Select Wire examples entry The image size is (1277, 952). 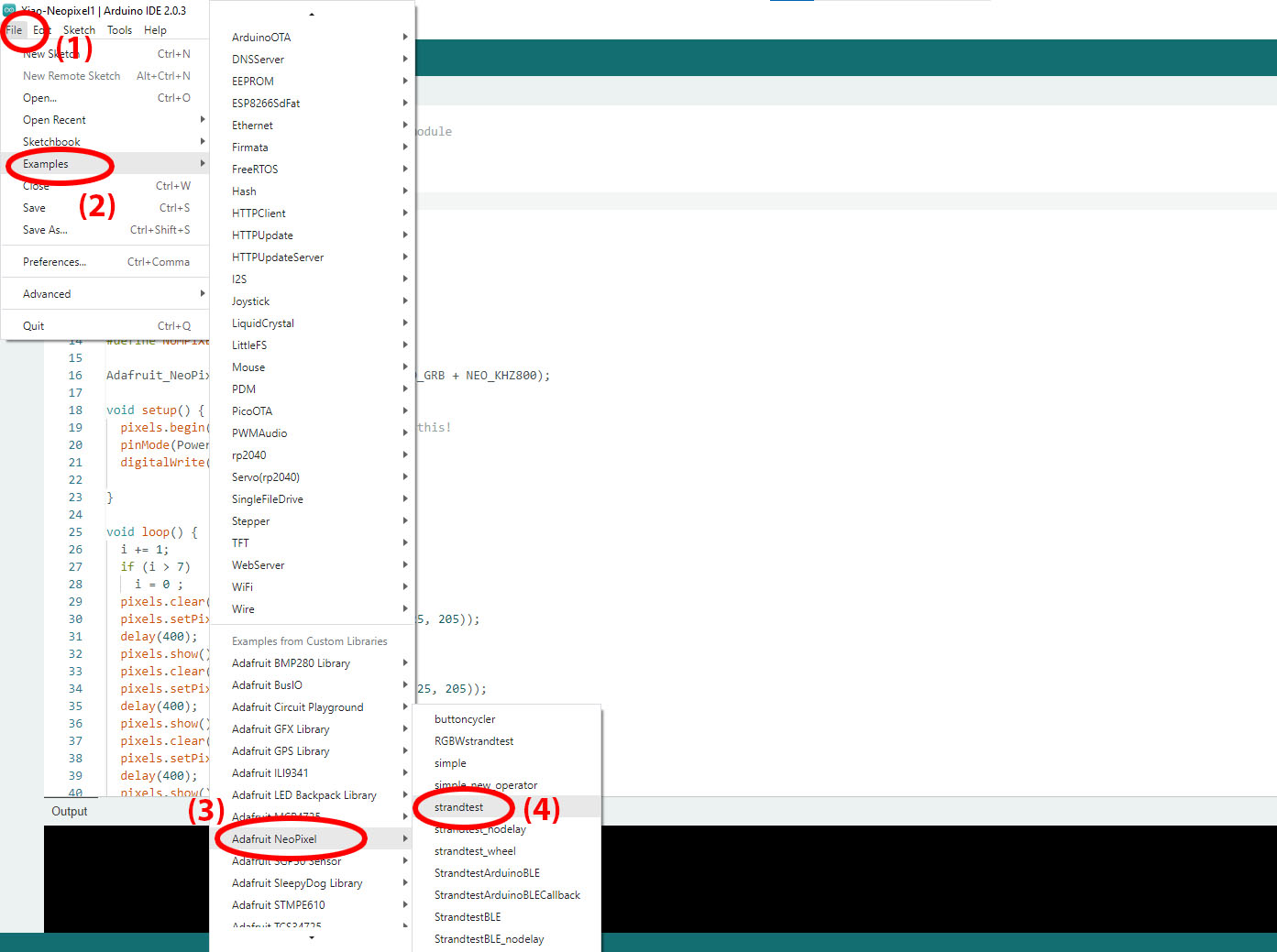(x=312, y=609)
